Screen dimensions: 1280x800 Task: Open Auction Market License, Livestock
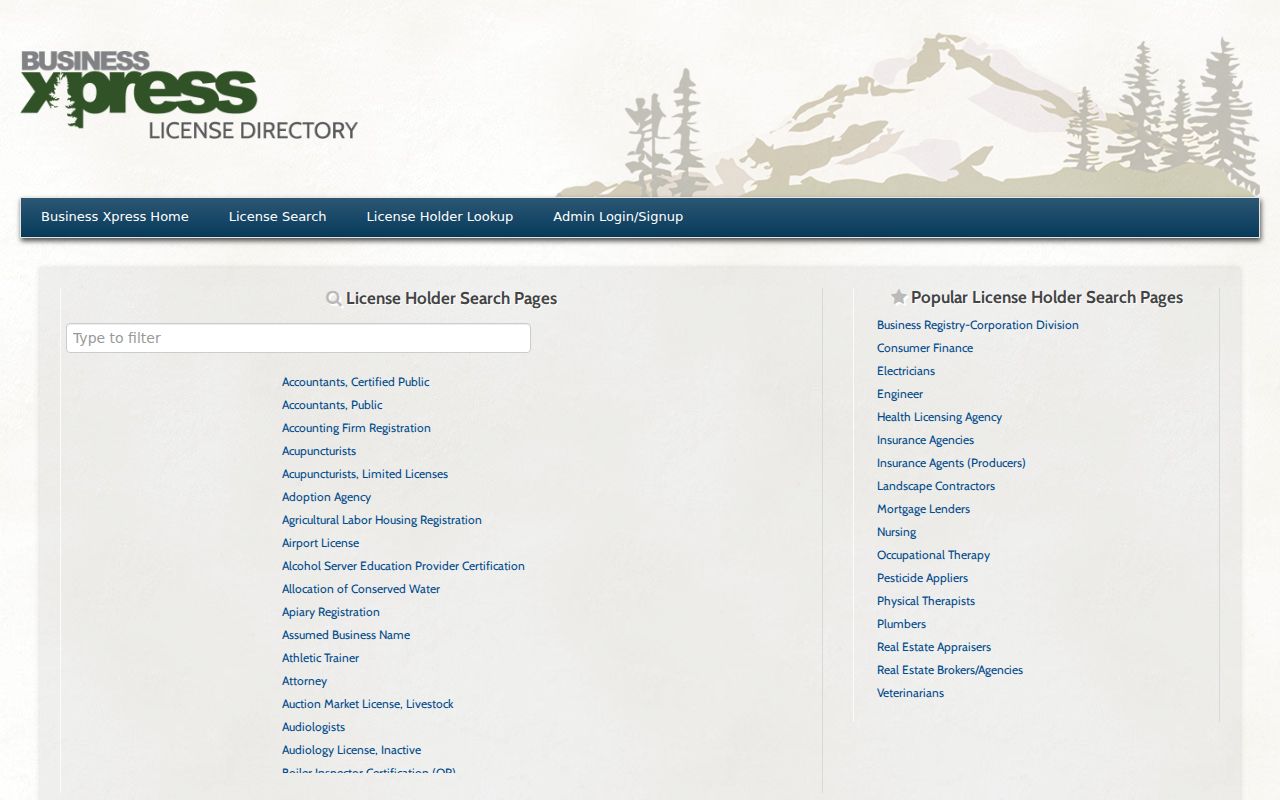[x=368, y=704]
